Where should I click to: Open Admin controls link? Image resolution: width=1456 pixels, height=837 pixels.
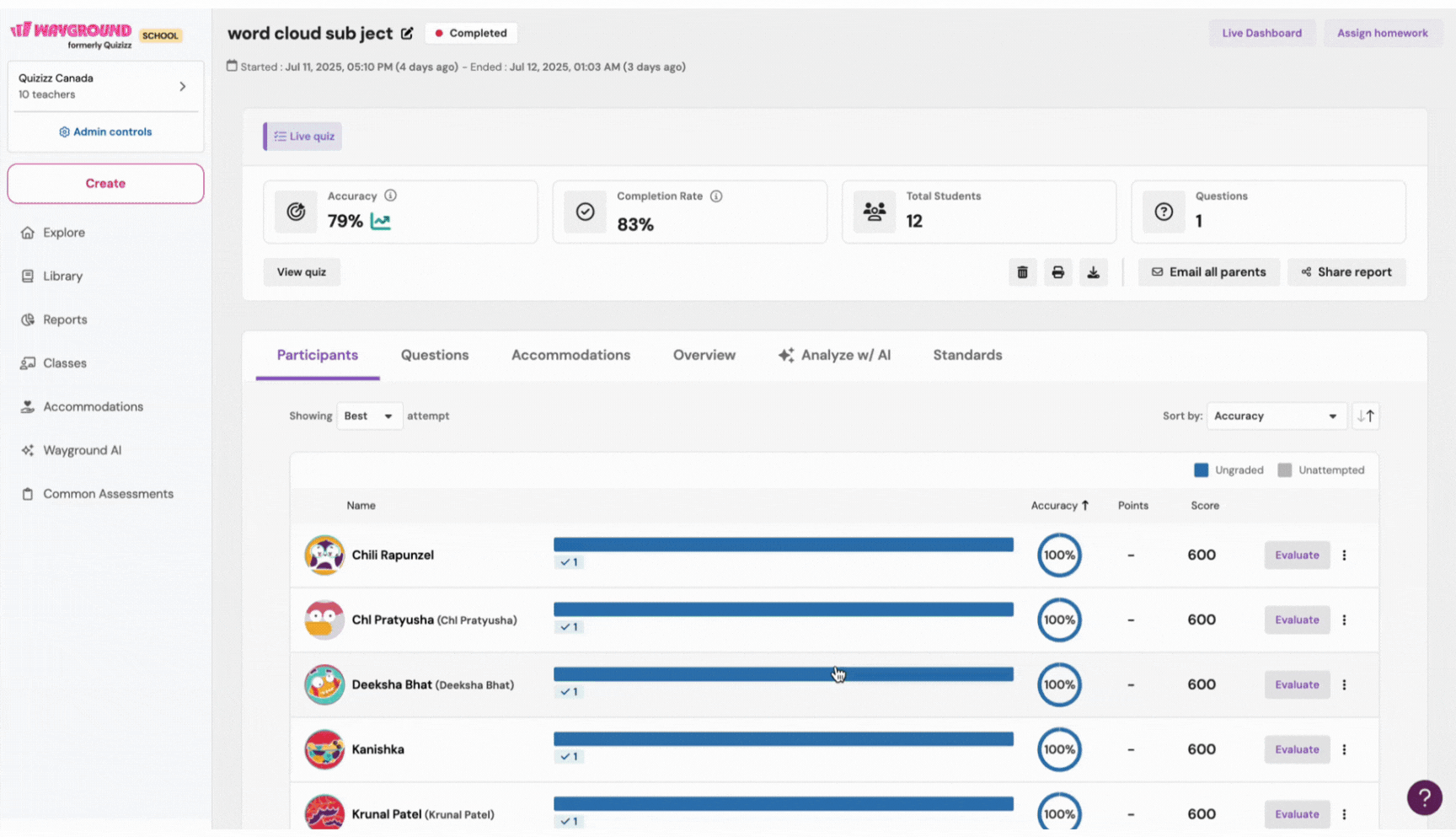click(105, 132)
